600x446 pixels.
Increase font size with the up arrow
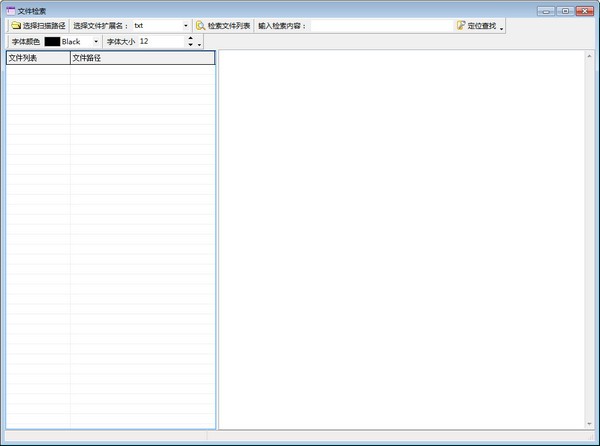[190, 38]
